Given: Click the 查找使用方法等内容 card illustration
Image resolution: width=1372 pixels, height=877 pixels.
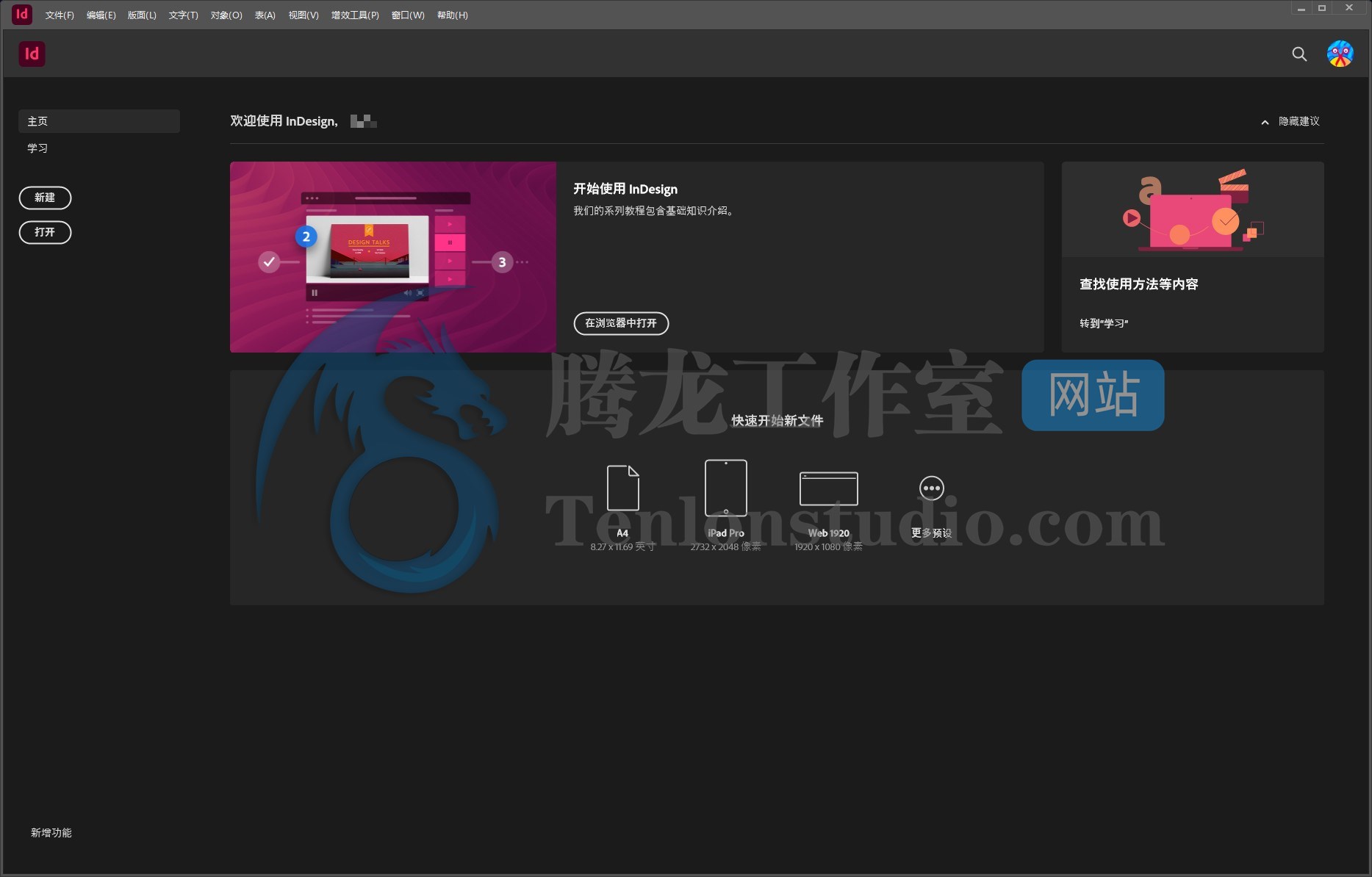Looking at the screenshot, I should pos(1193,209).
